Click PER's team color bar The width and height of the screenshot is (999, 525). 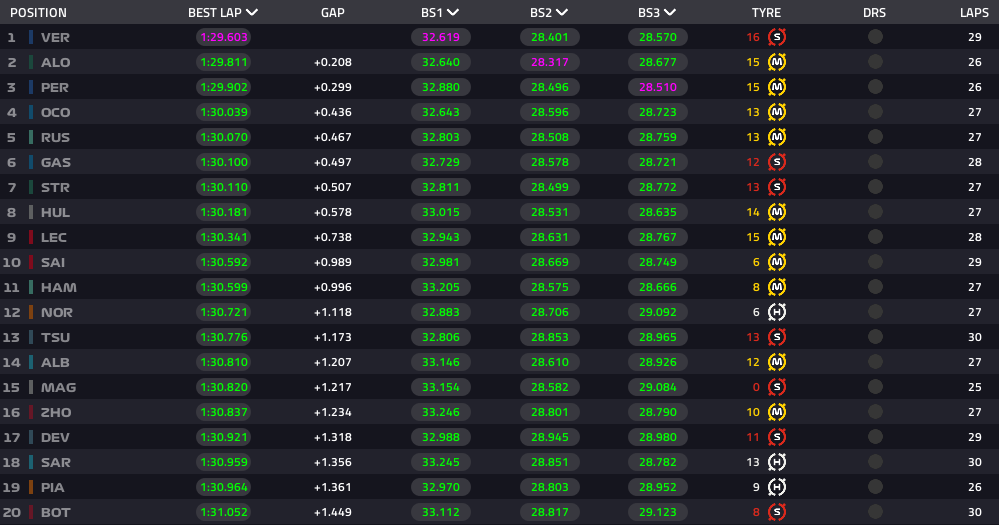[x=31, y=87]
